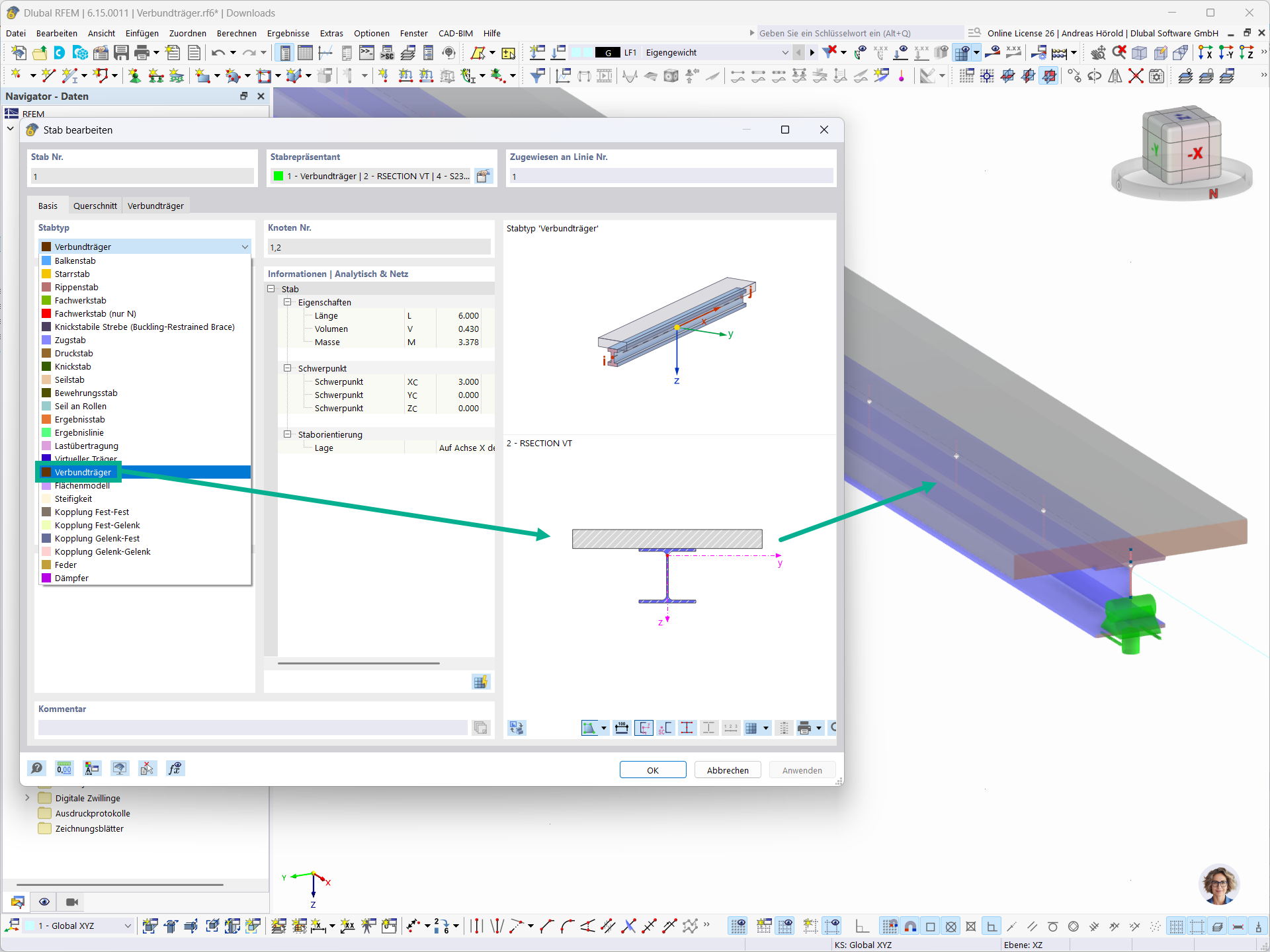Click the camera video icon in Navigator bottom
The image size is (1270, 952).
point(72,902)
